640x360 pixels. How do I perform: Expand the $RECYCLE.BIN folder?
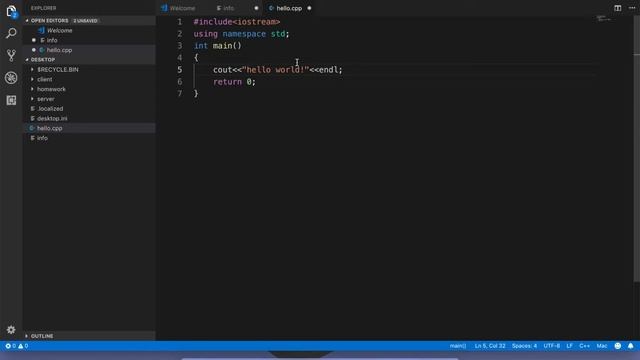click(89, 69)
